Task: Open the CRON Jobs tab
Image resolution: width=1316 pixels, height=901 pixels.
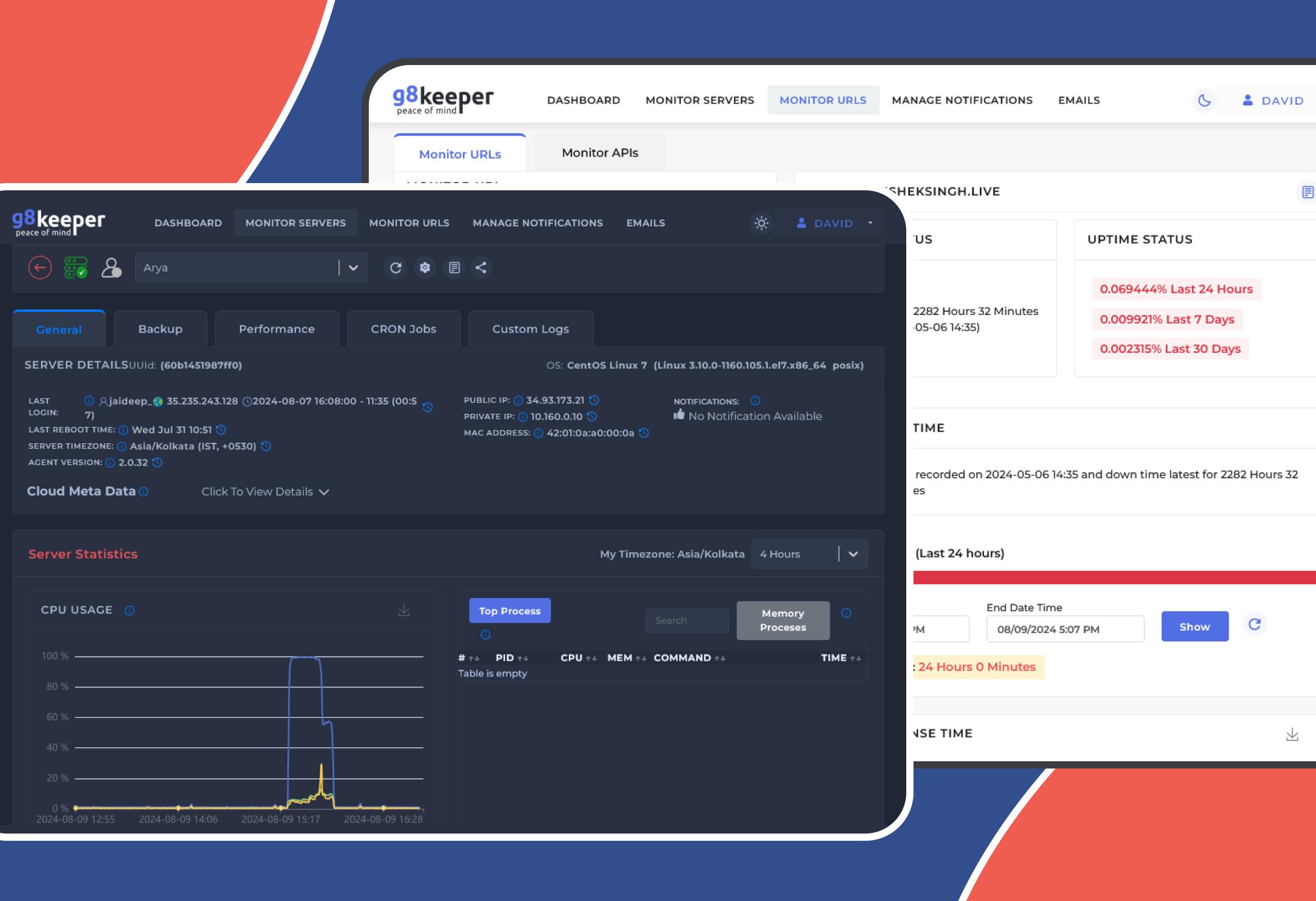Action: pyautogui.click(x=404, y=329)
